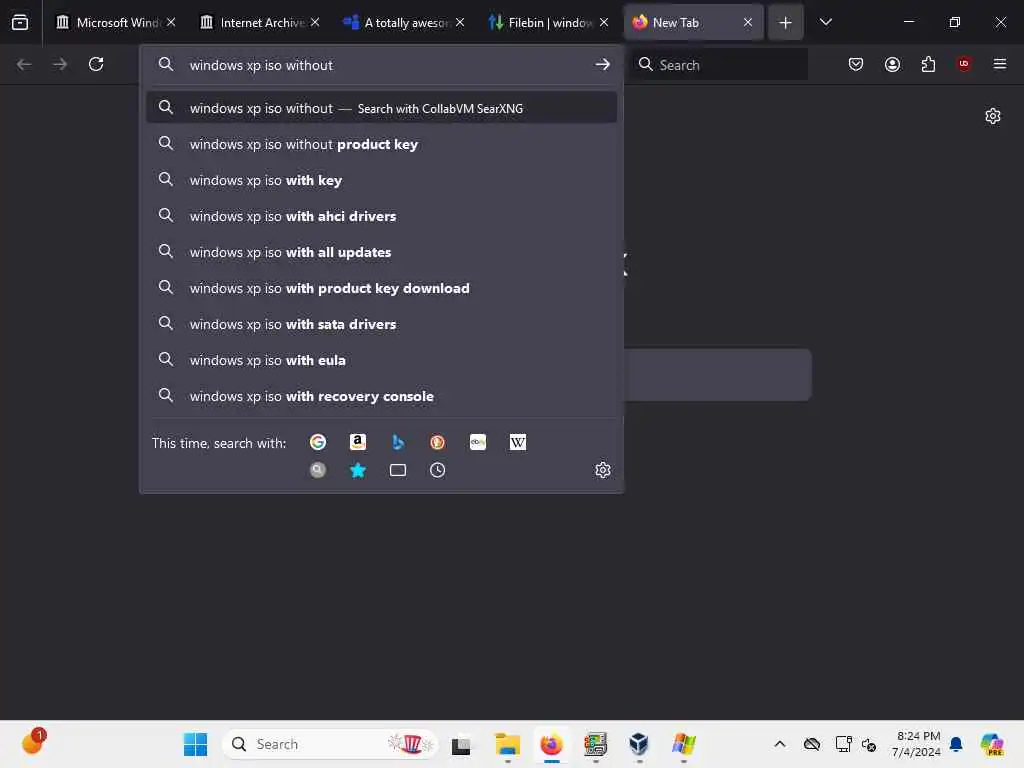Open the uBlock Origin extension icon
This screenshot has height=768, width=1024.
pyautogui.click(x=964, y=64)
